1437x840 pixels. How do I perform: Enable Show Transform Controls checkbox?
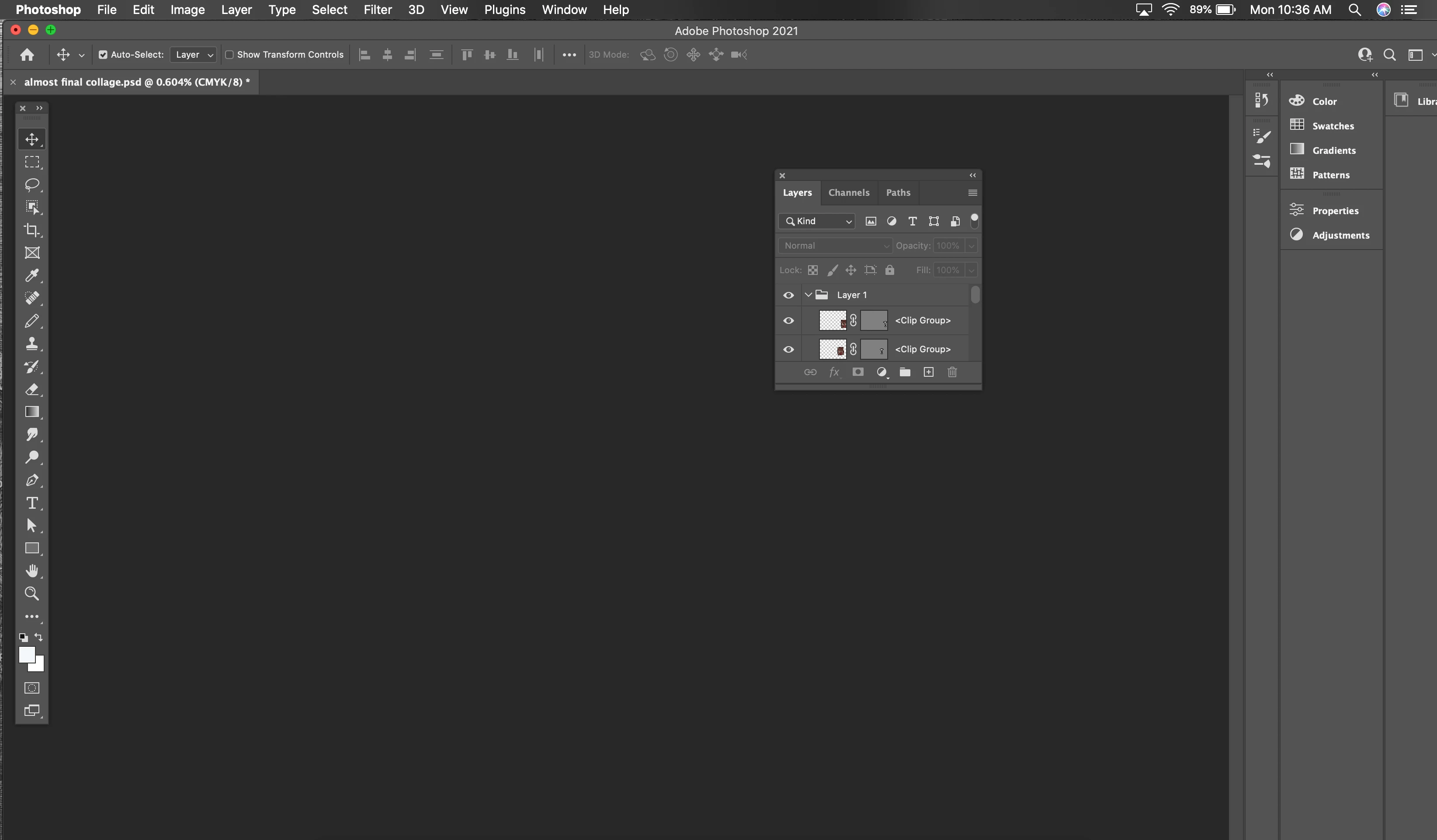pos(229,55)
